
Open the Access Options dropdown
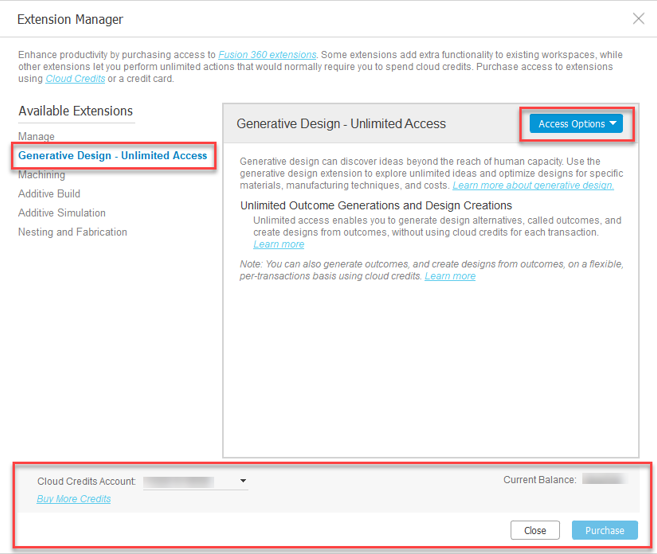point(576,124)
